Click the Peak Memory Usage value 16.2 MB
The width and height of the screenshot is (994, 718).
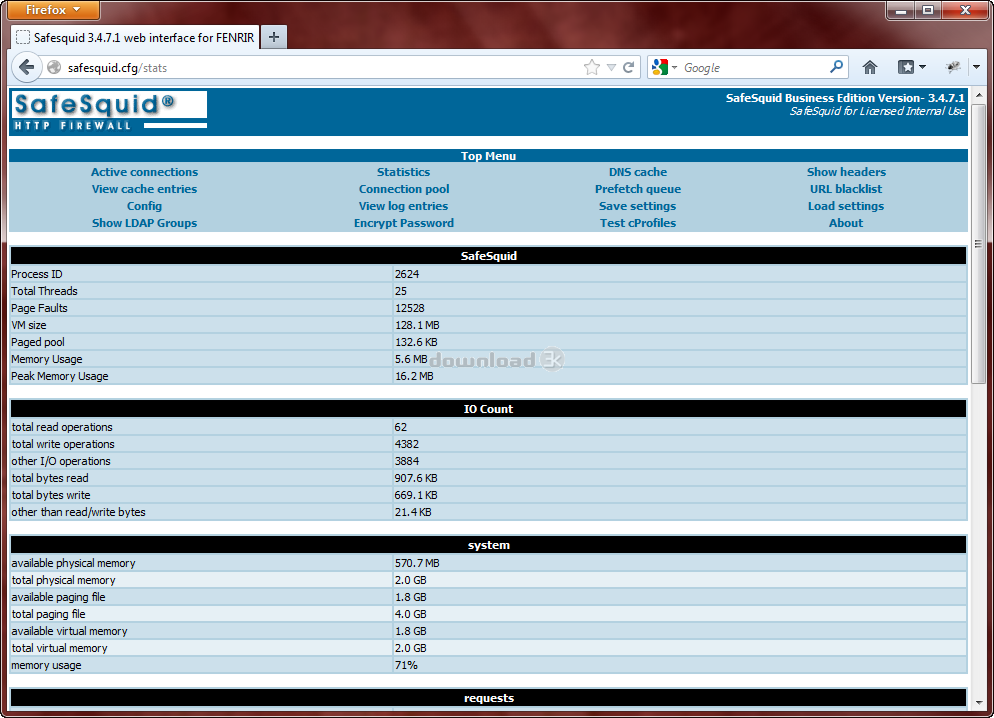coord(414,376)
